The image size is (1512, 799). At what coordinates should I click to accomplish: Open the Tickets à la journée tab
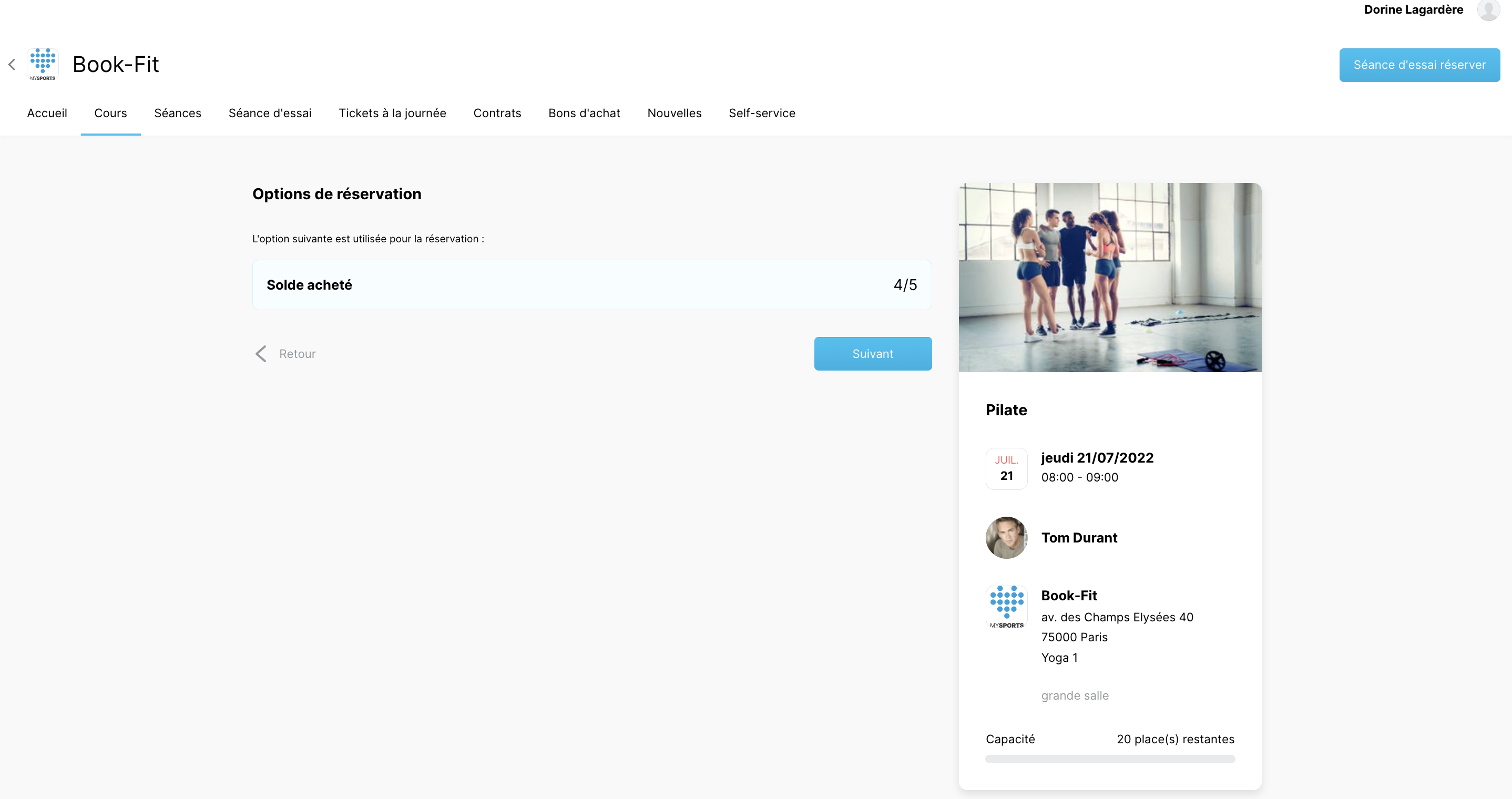392,114
